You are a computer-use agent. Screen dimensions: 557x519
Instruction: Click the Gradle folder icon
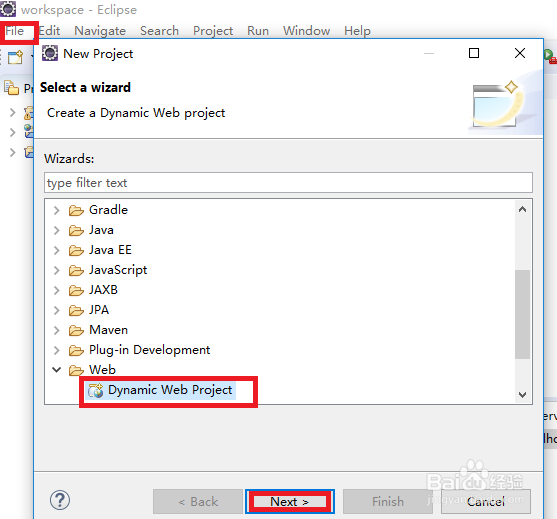pyautogui.click(x=76, y=210)
